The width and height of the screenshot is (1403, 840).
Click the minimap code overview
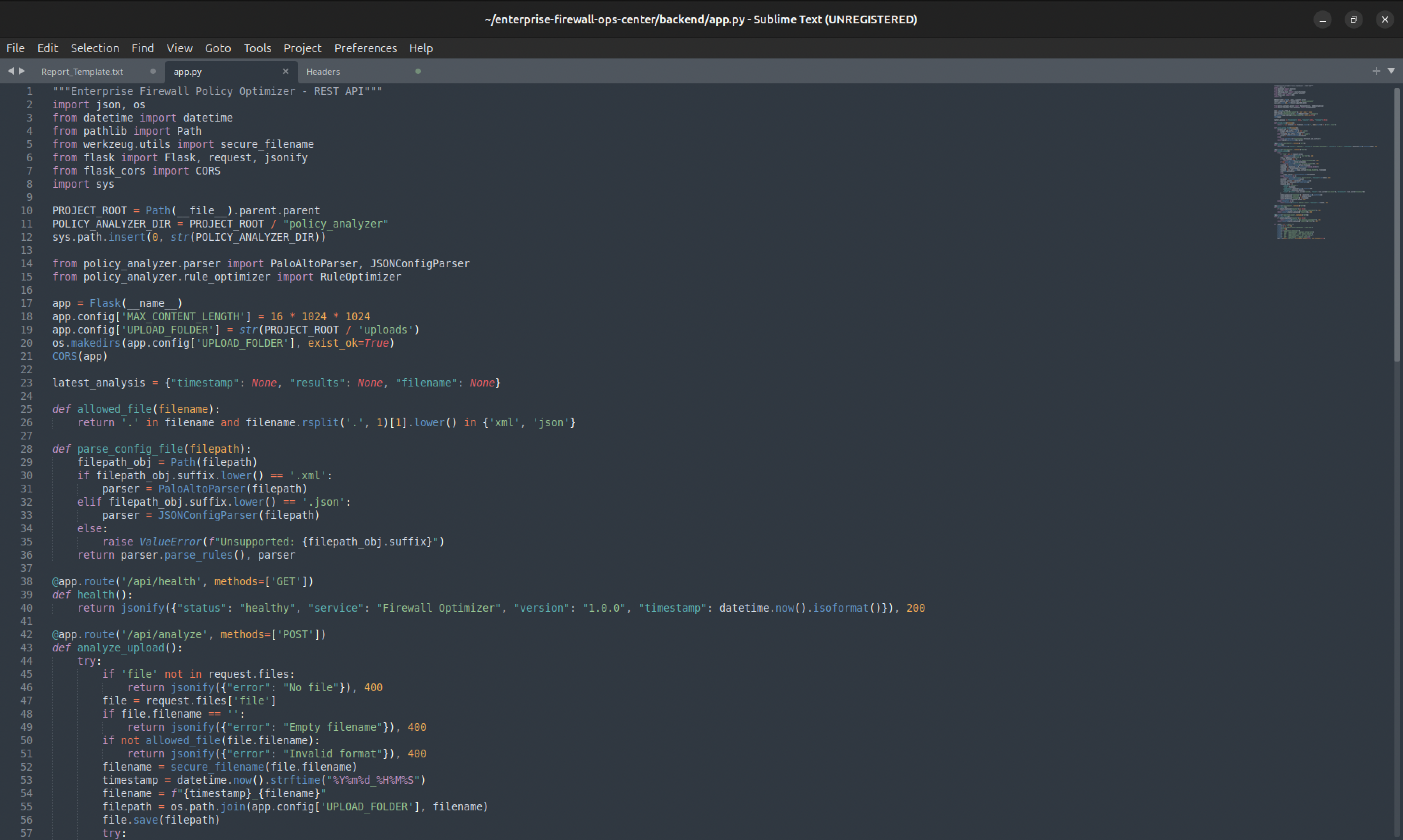pos(1326,162)
